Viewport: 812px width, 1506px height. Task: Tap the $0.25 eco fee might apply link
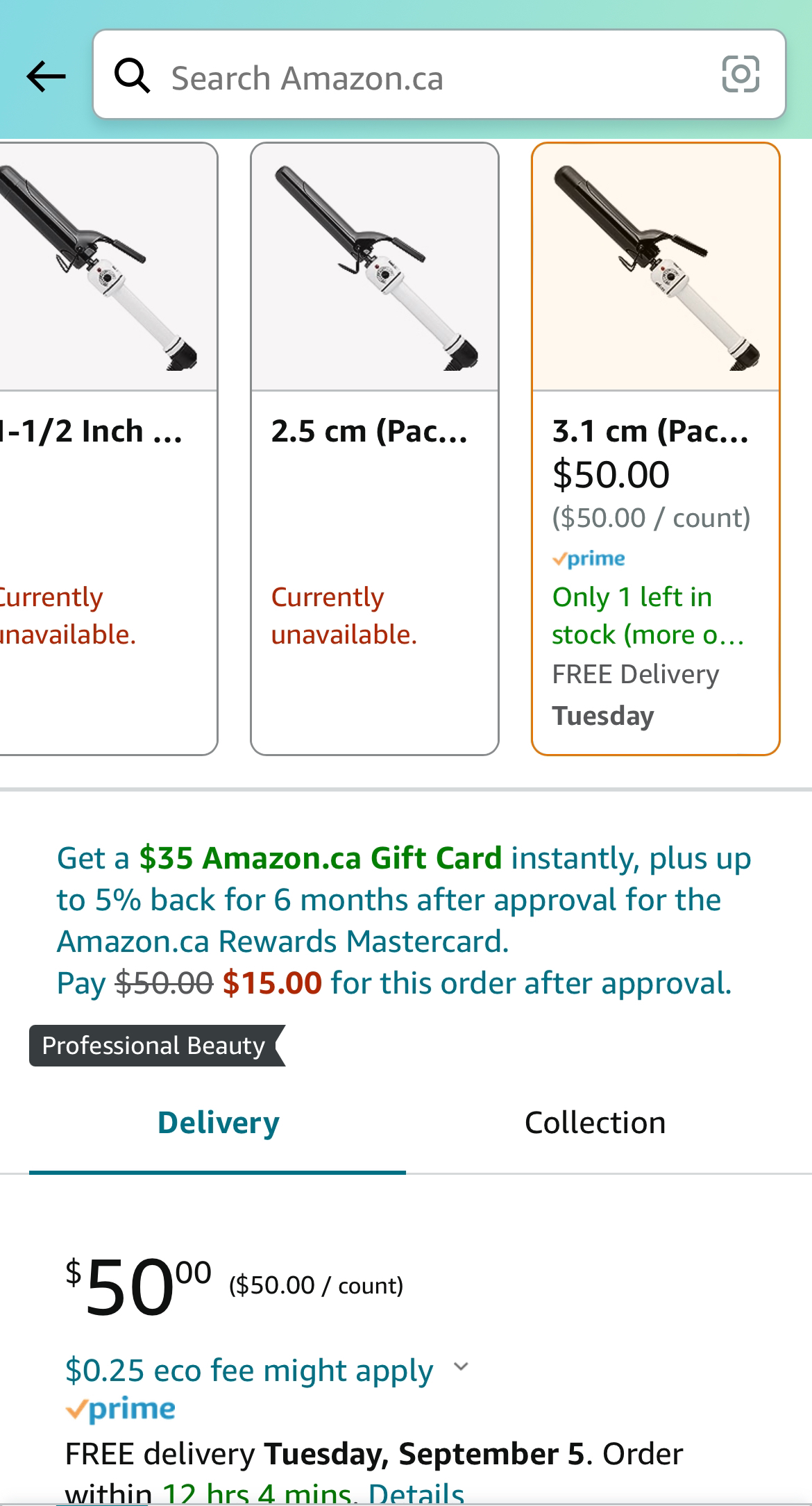248,1370
